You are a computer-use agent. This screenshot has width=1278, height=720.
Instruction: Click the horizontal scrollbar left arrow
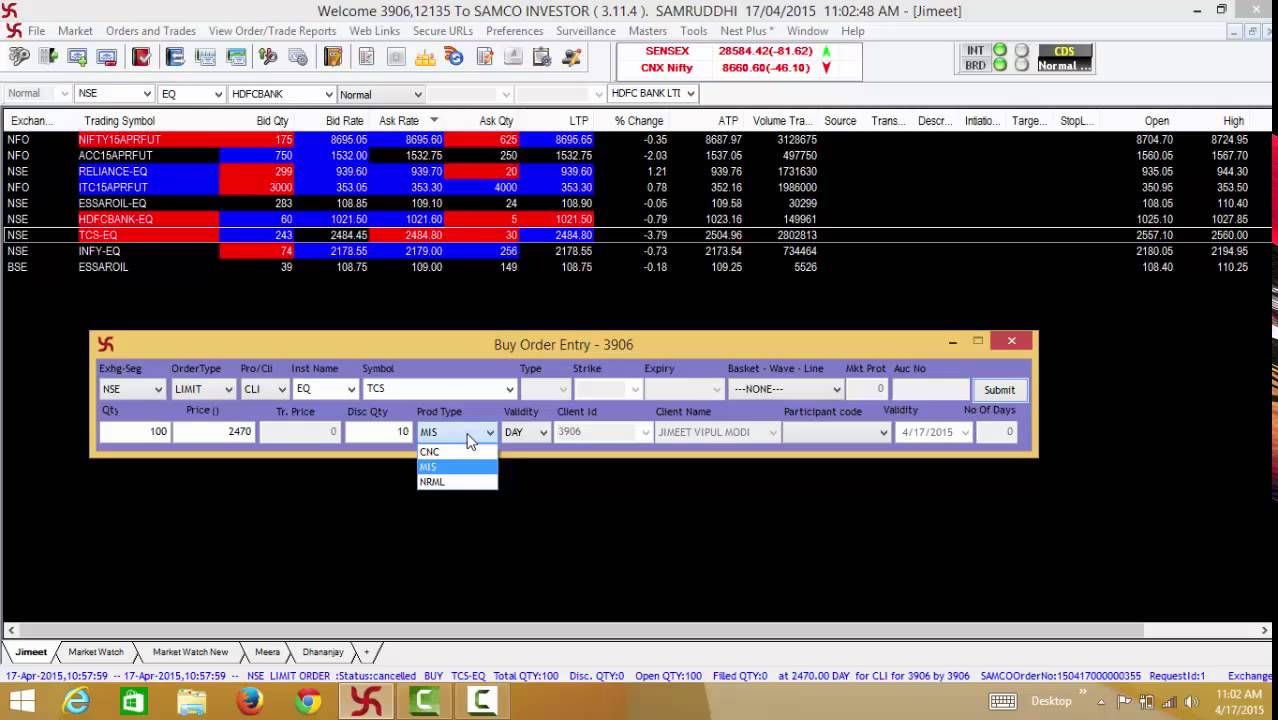pos(11,630)
